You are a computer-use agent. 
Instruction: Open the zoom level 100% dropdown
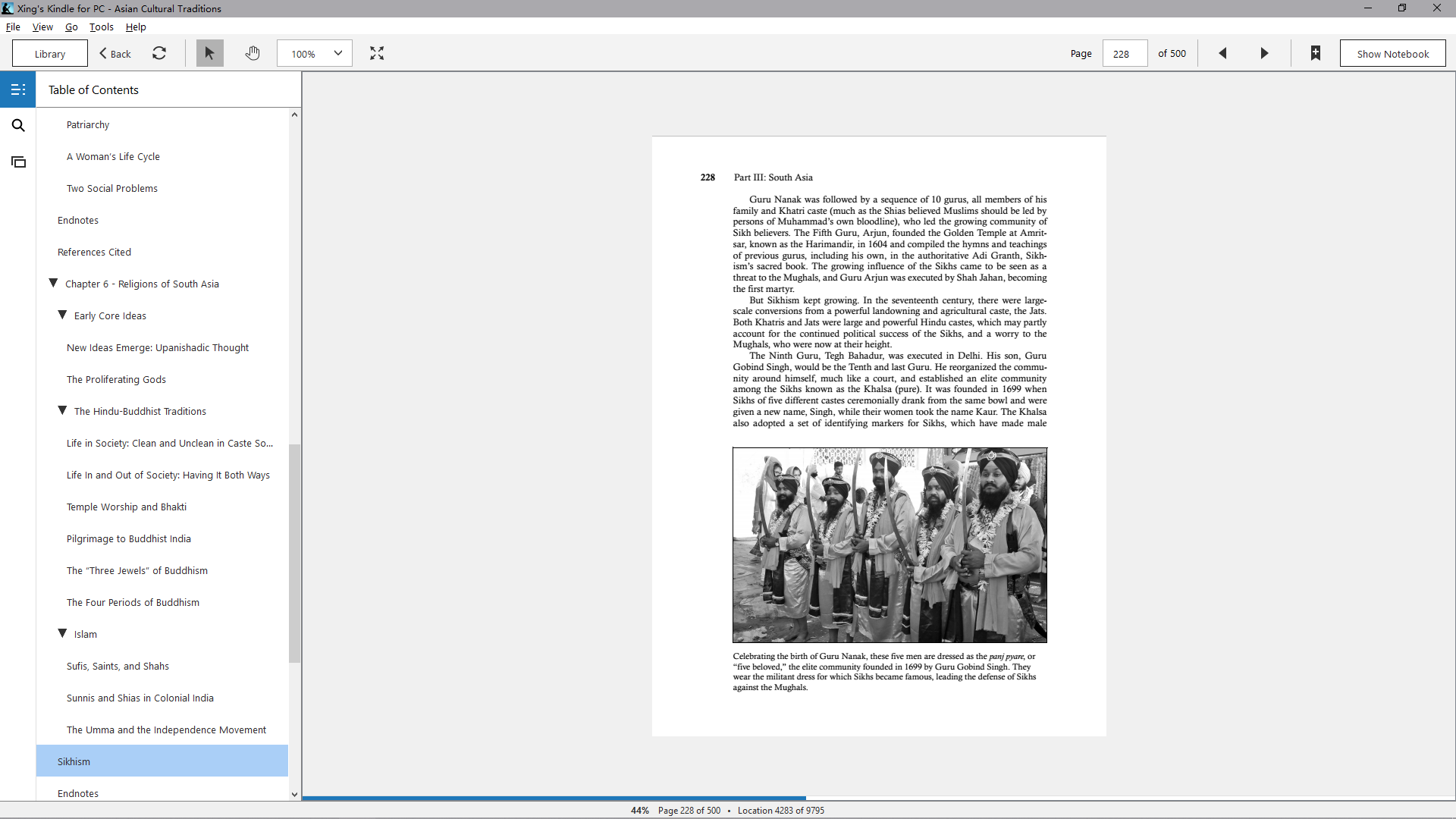315,53
